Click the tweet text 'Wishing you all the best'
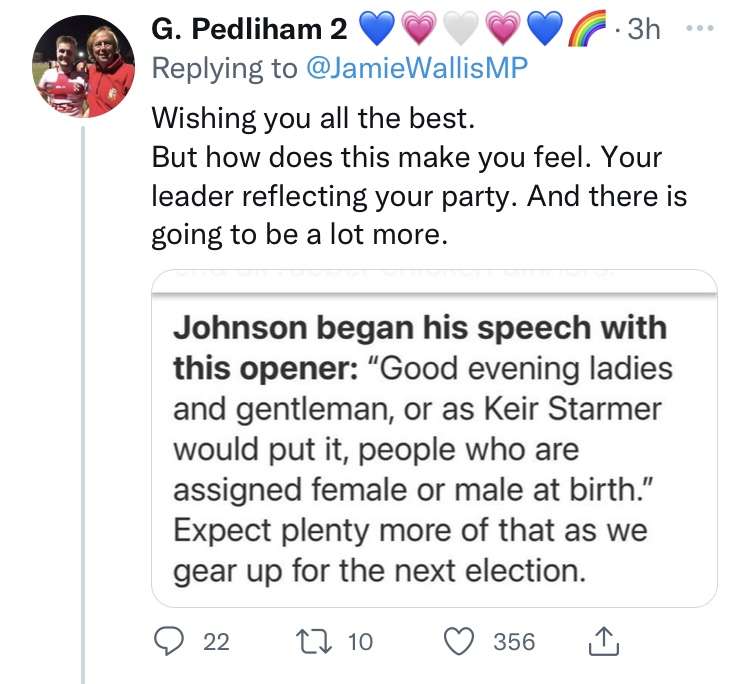 310,119
